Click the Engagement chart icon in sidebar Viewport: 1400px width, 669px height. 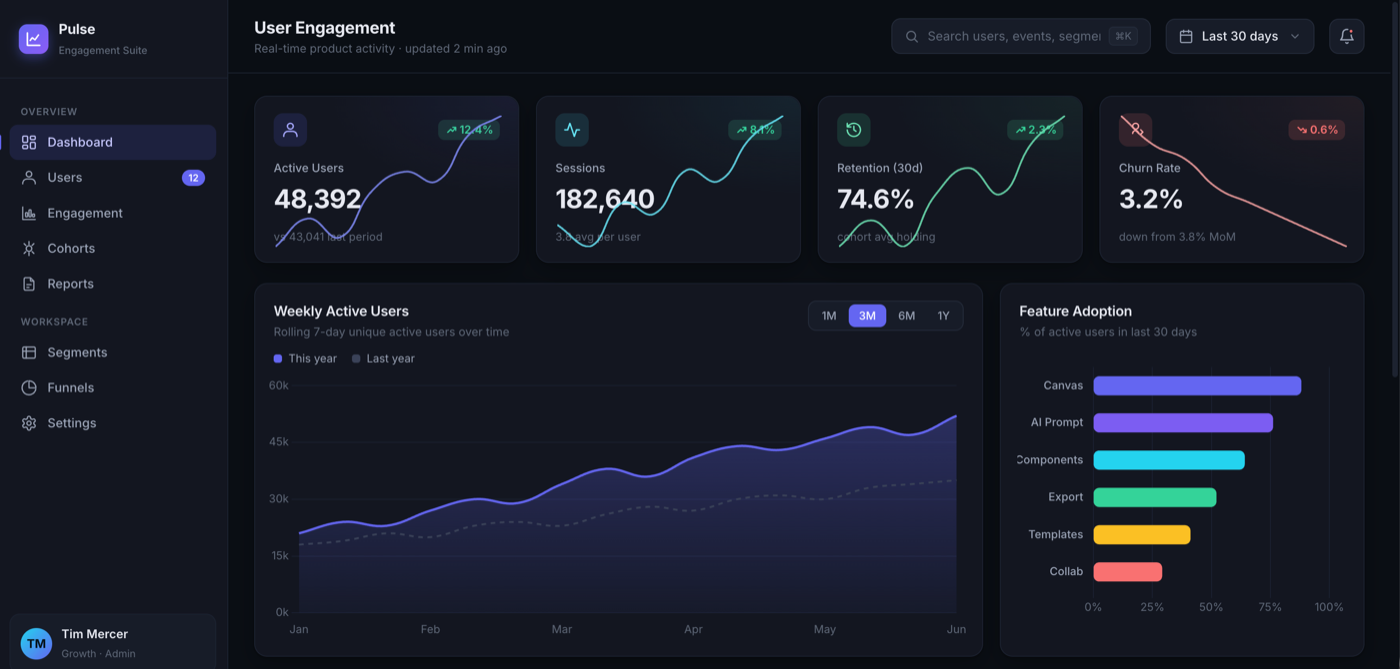point(29,213)
